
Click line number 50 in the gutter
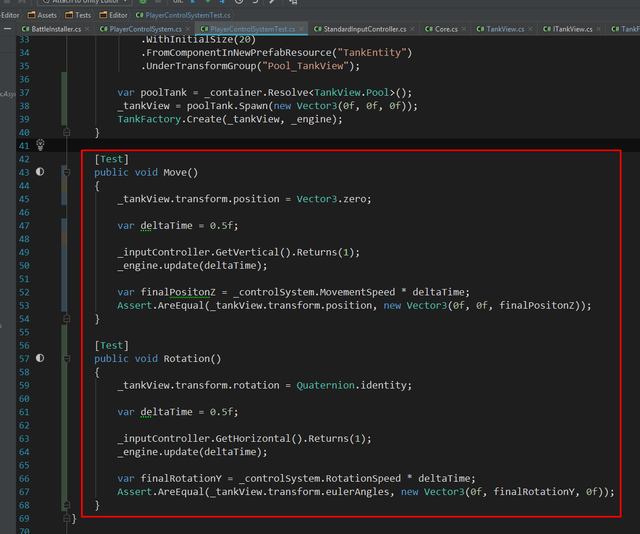[x=24, y=265]
